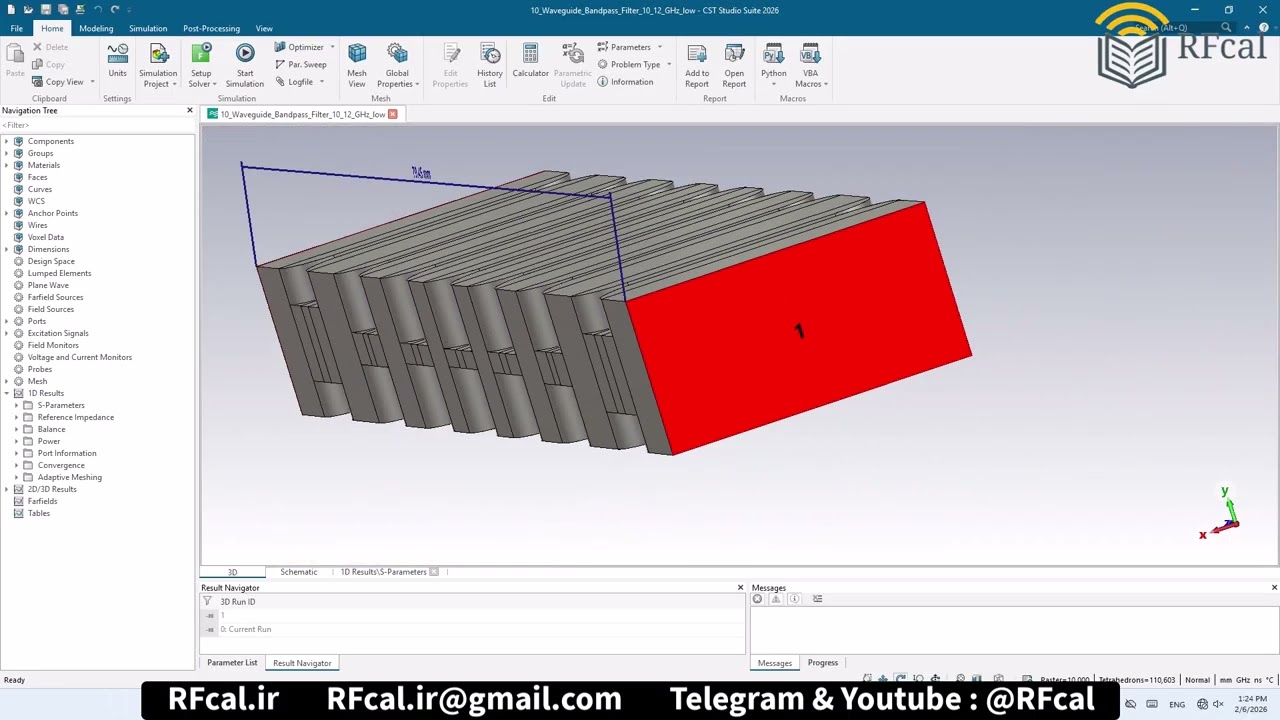Open the File menu

[17, 28]
